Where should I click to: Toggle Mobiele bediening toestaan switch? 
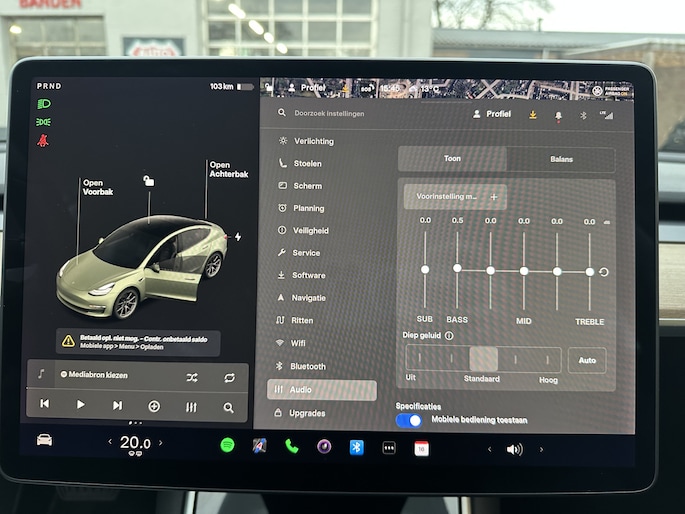click(409, 421)
